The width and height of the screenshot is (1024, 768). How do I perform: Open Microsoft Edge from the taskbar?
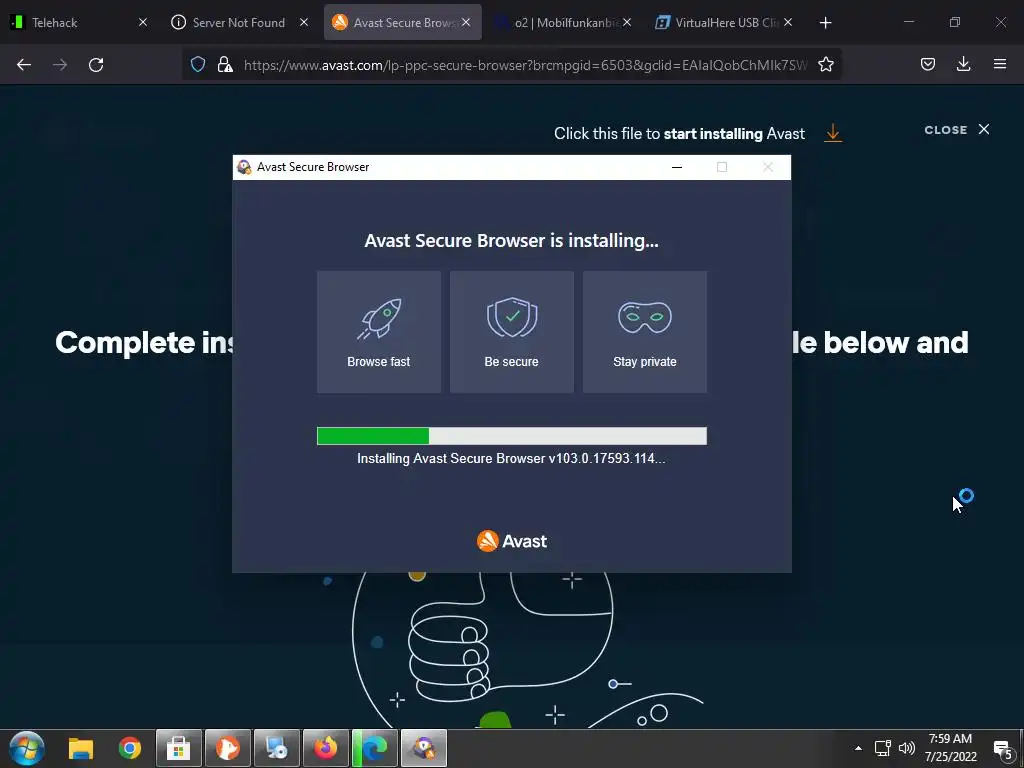tap(375, 748)
